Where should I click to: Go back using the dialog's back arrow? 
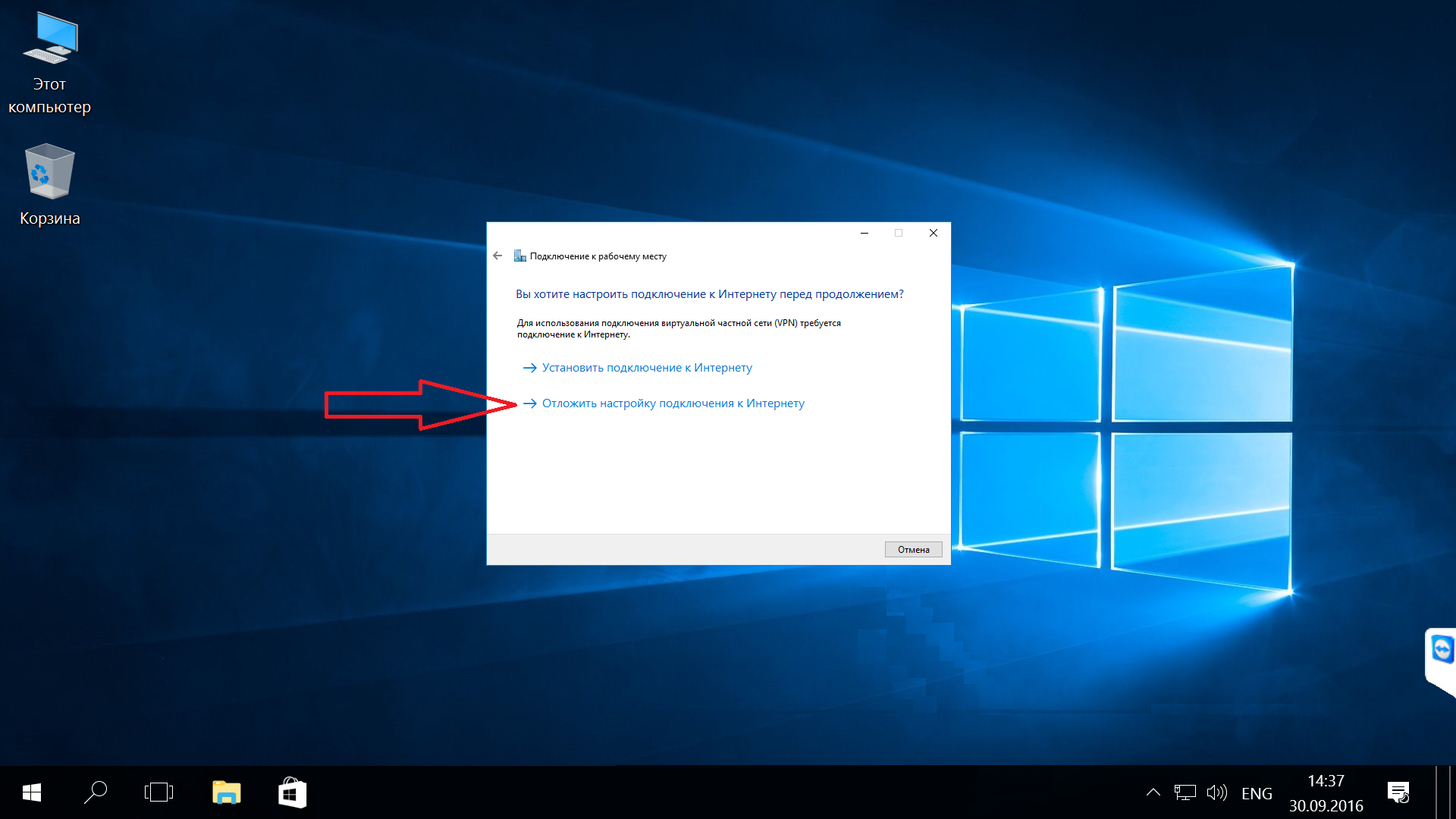497,256
